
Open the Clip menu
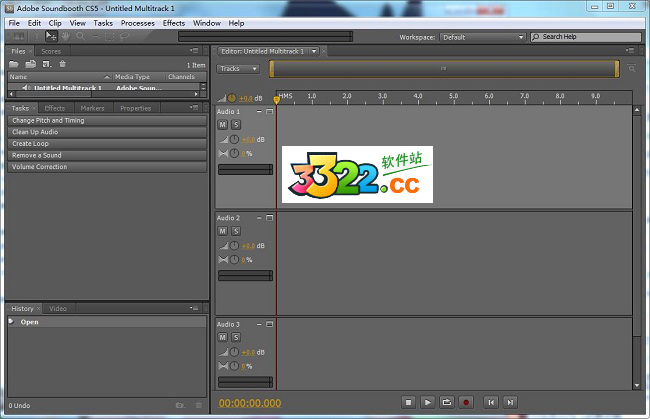[55, 23]
